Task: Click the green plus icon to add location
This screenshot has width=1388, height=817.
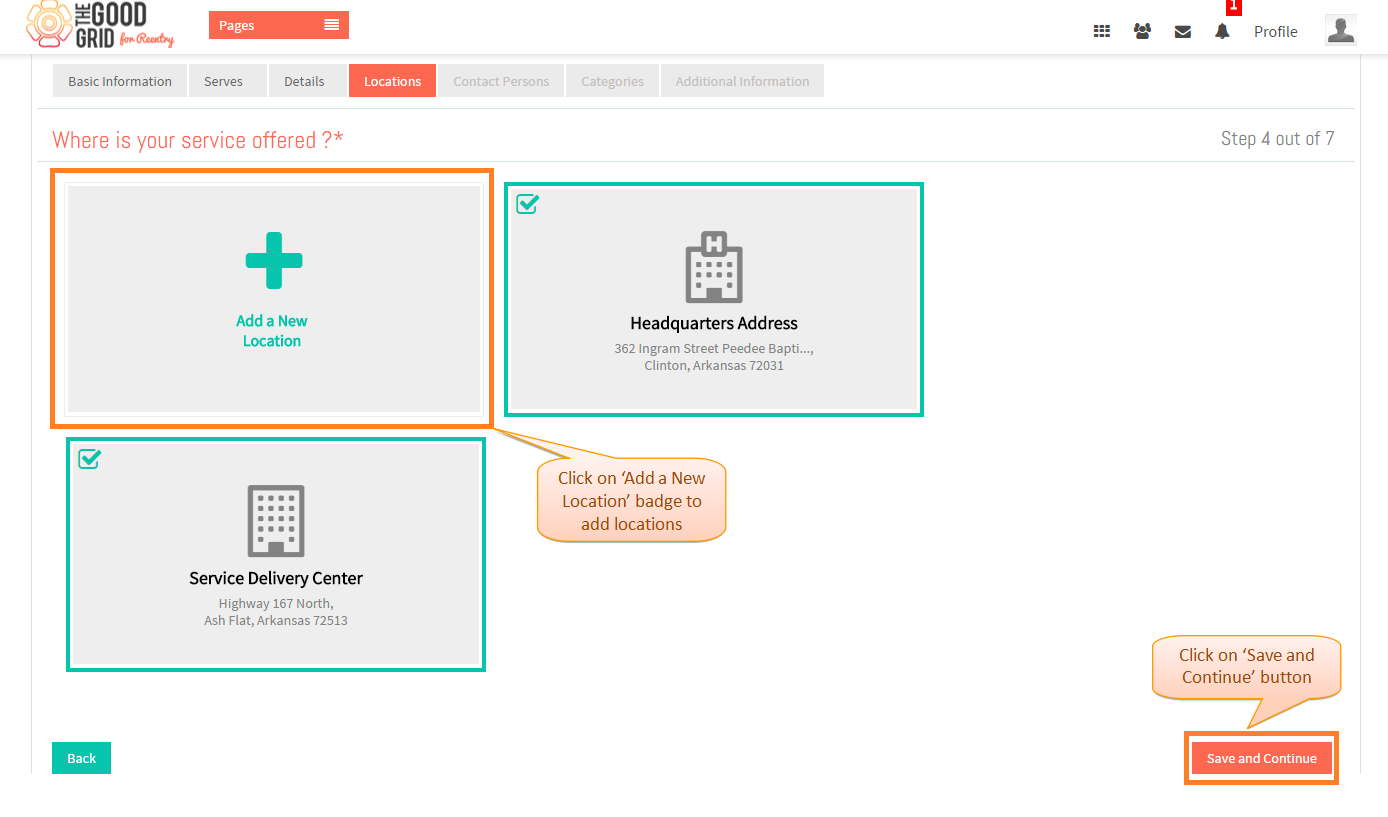Action: pyautogui.click(x=274, y=261)
